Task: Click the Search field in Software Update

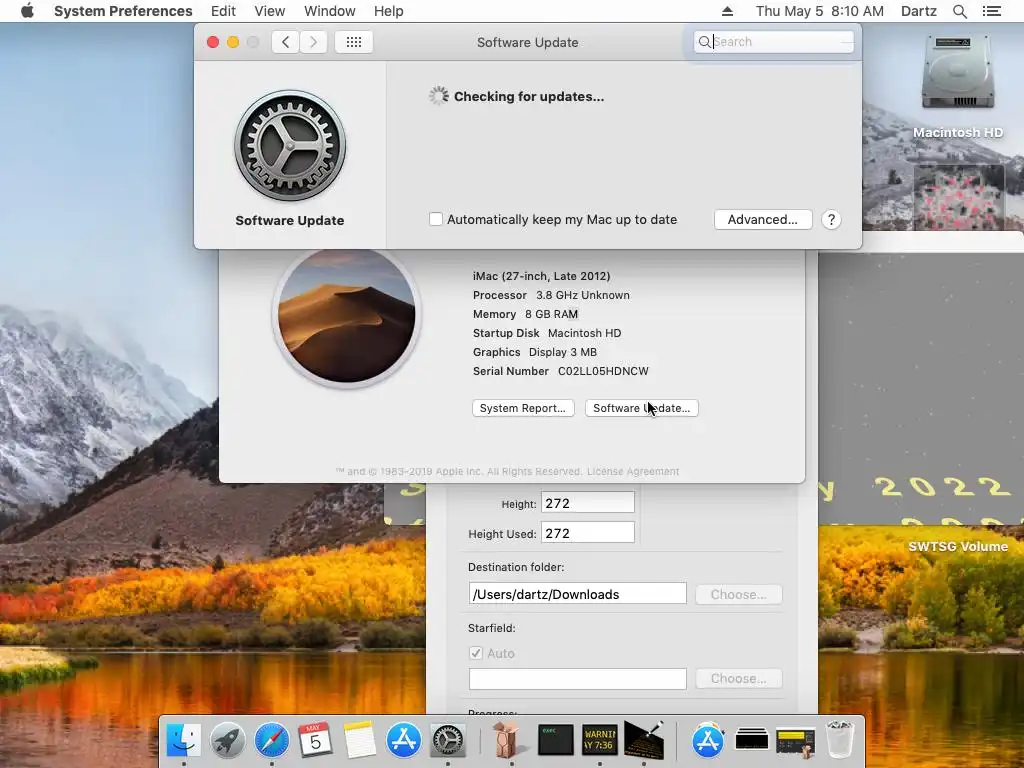Action: point(774,42)
